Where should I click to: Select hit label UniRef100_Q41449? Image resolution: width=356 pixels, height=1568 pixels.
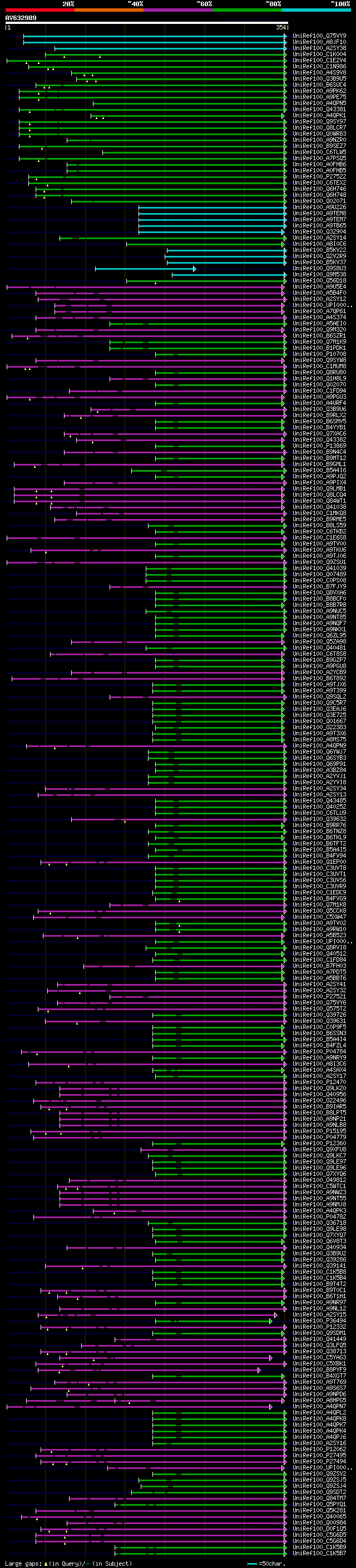(x=319, y=1339)
